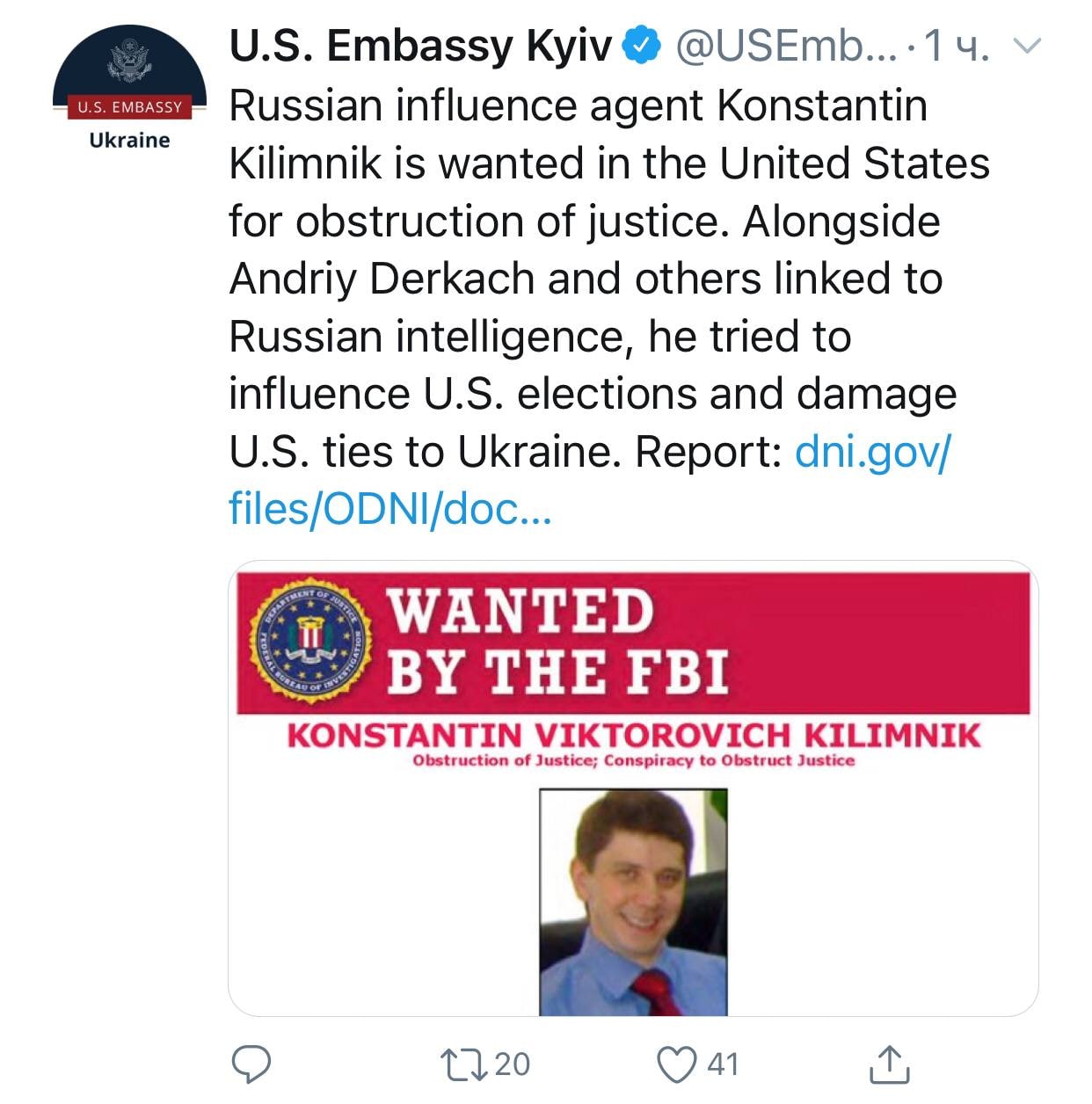Viewport: 1092px width, 1104px height.
Task: Click the '1 ч.' timestamp
Action: 957,47
